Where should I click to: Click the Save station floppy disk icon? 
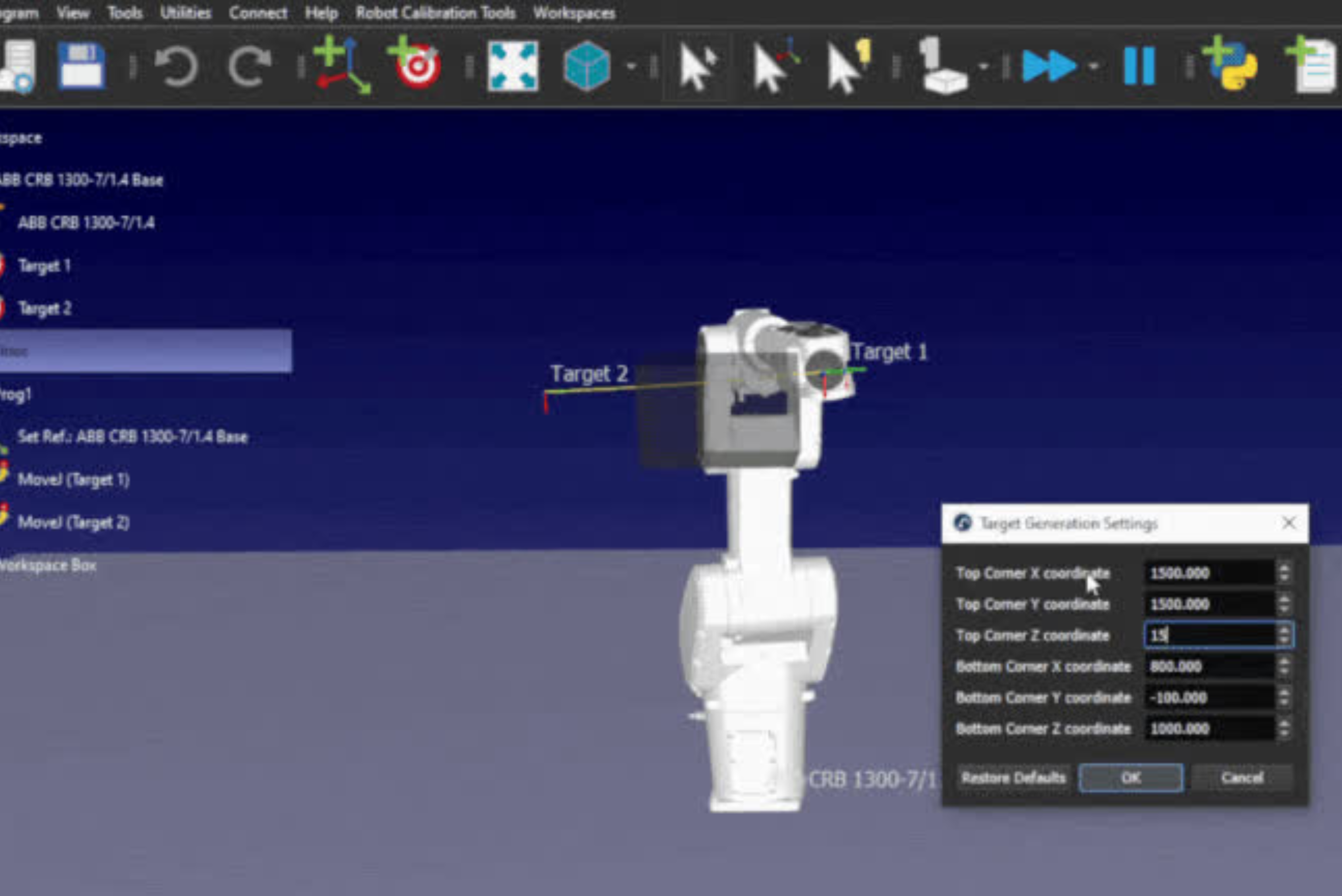click(x=81, y=66)
